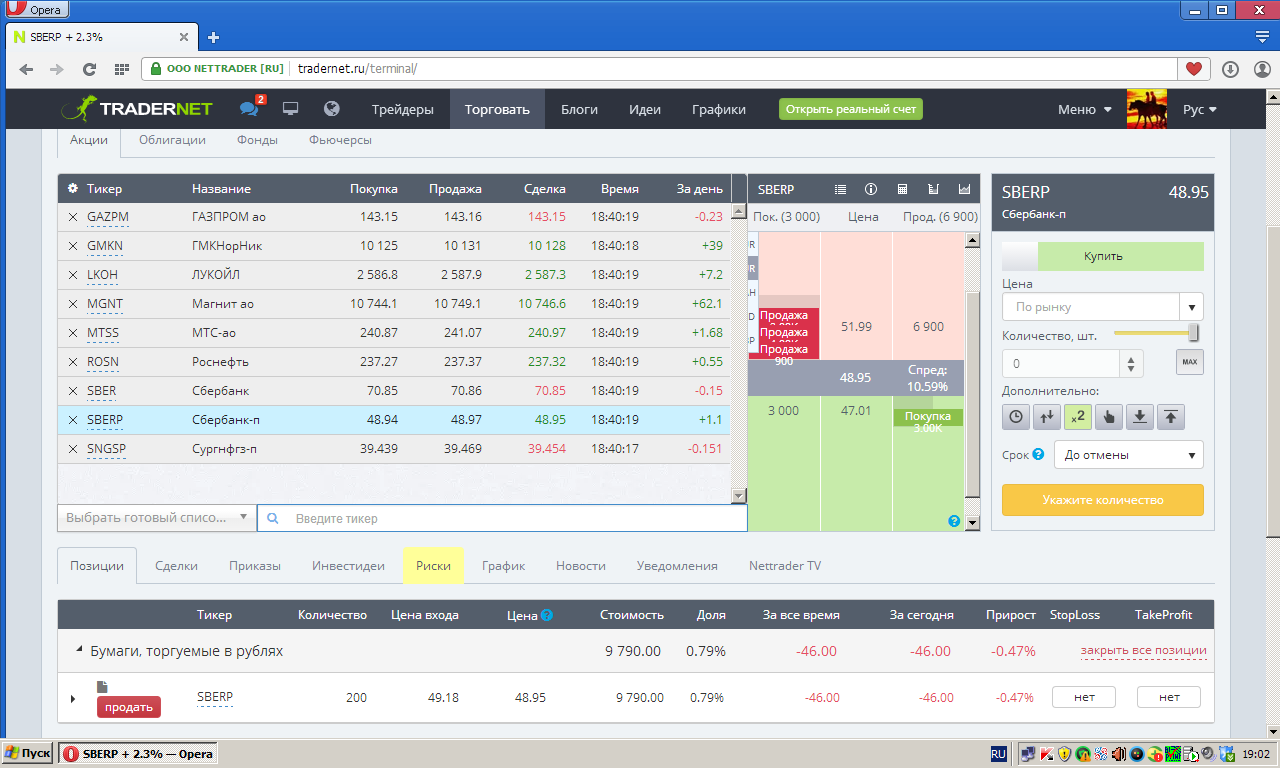
Task: Click the chart icon in SBERP panel
Action: pos(965,188)
